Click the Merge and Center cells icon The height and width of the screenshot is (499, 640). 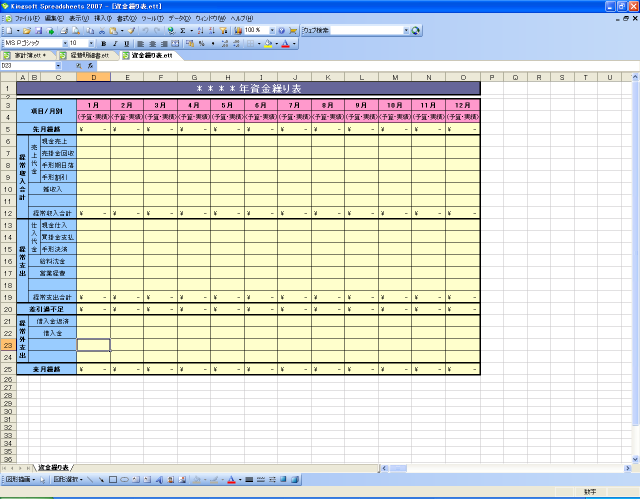coord(175,44)
